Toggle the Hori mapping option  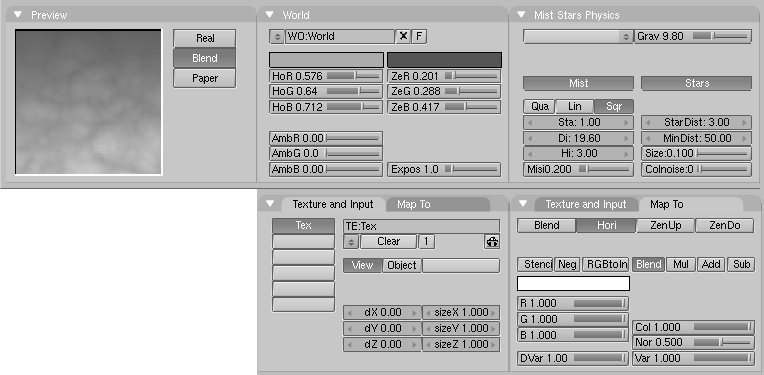click(606, 225)
